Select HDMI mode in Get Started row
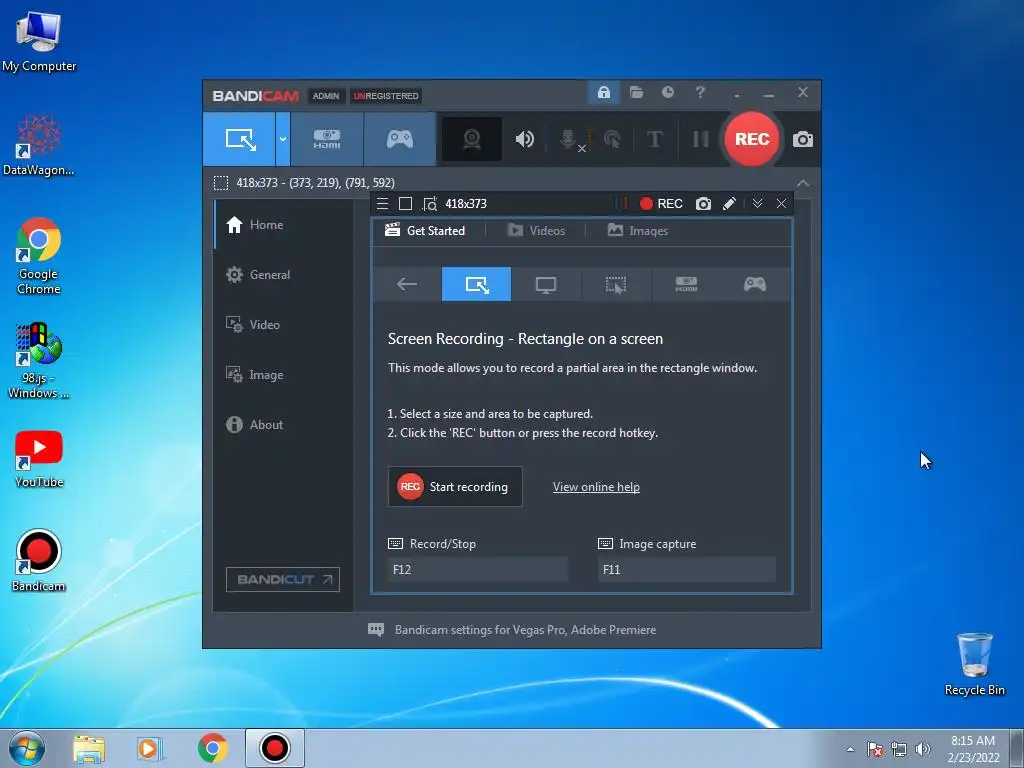 [x=686, y=284]
